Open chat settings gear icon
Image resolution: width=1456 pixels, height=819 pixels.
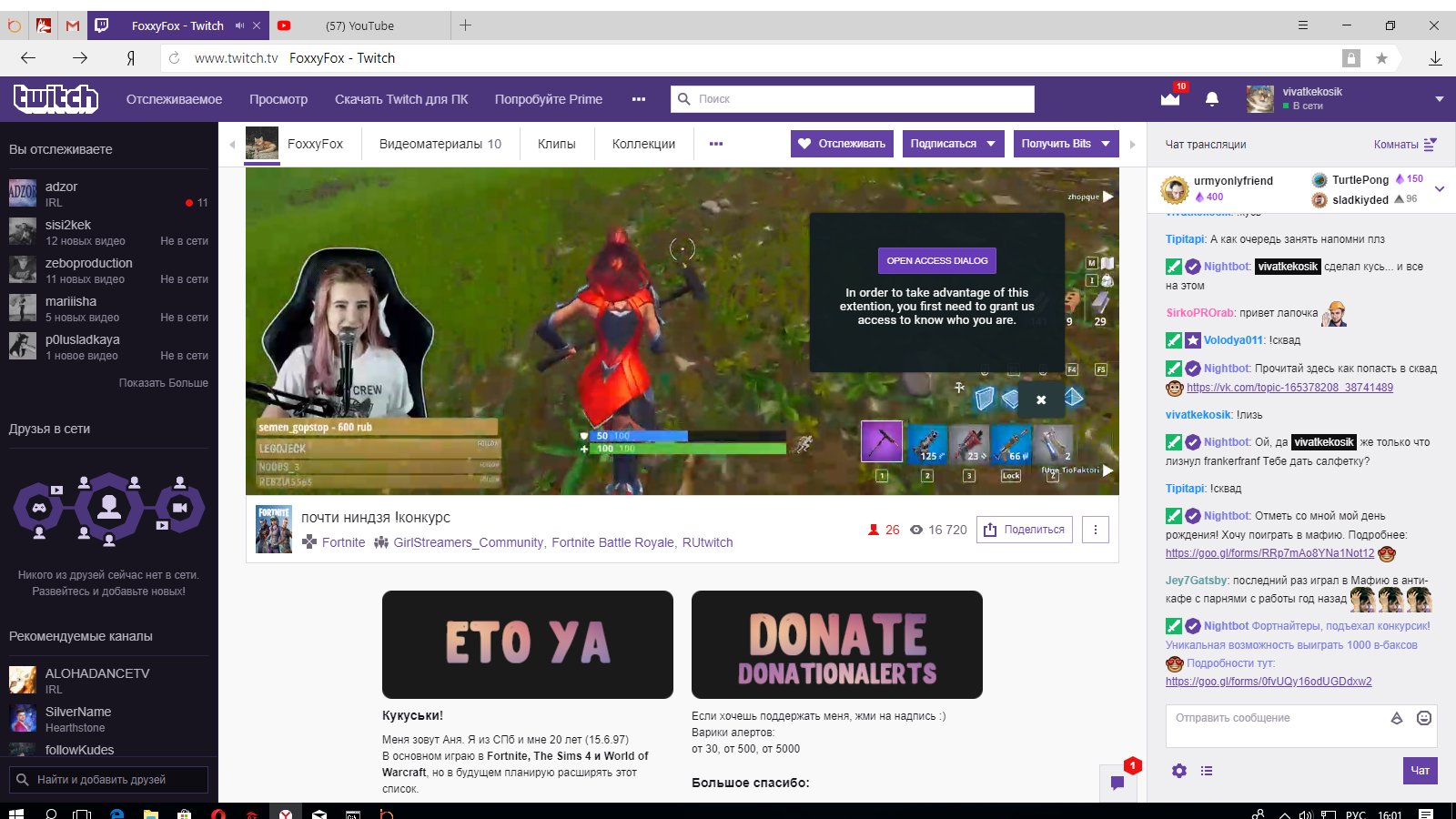click(1179, 771)
